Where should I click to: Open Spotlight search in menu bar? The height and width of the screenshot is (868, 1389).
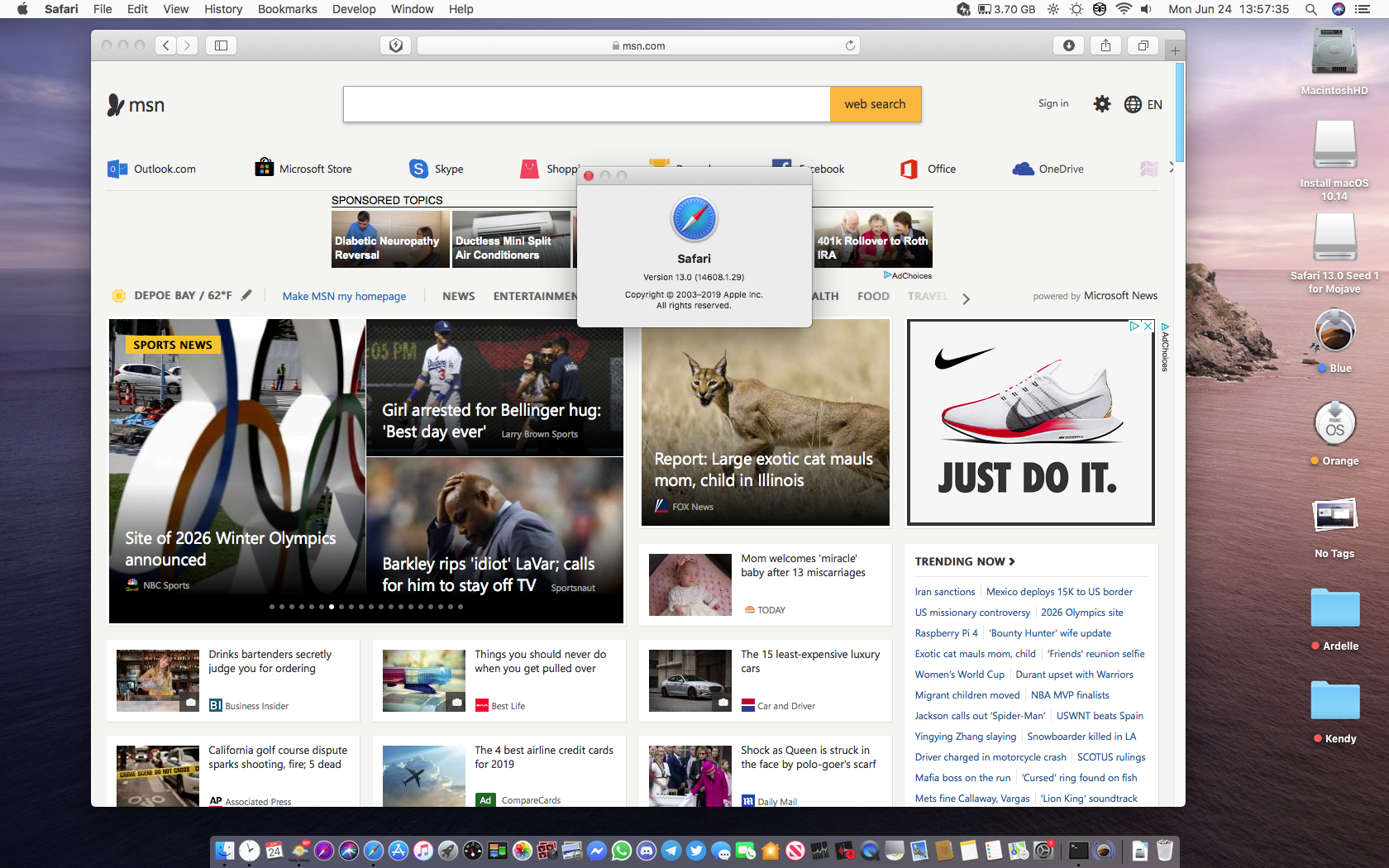(1310, 9)
